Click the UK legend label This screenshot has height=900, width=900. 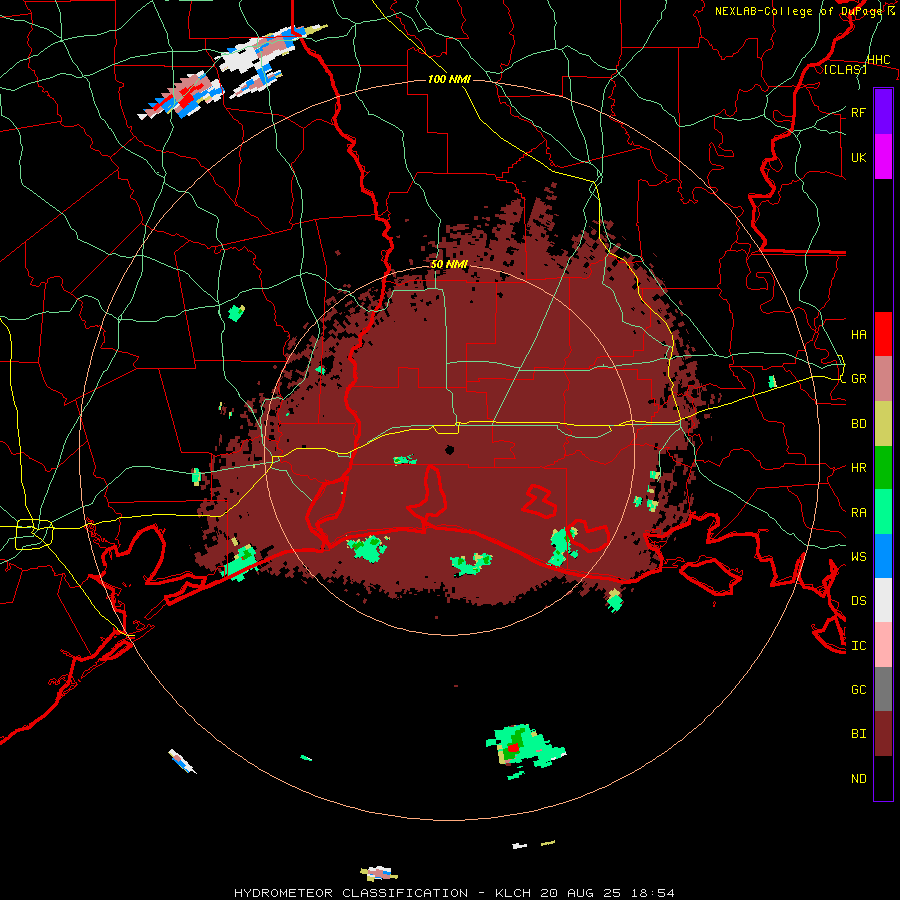tap(859, 157)
